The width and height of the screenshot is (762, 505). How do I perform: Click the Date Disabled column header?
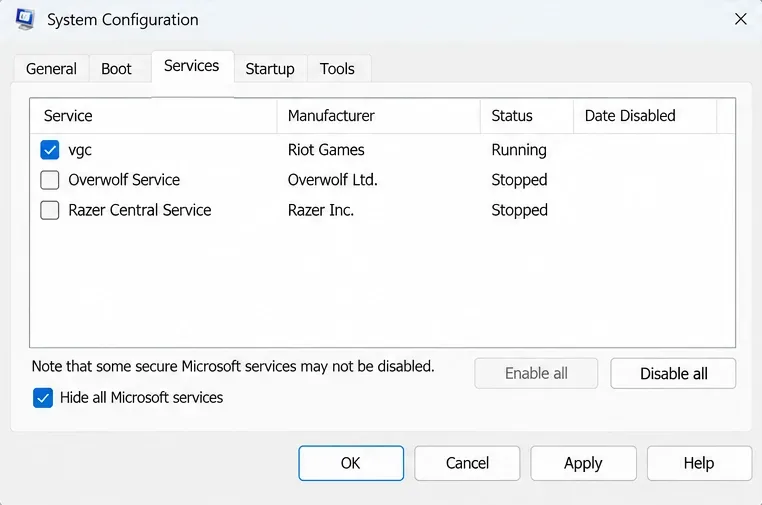click(645, 116)
